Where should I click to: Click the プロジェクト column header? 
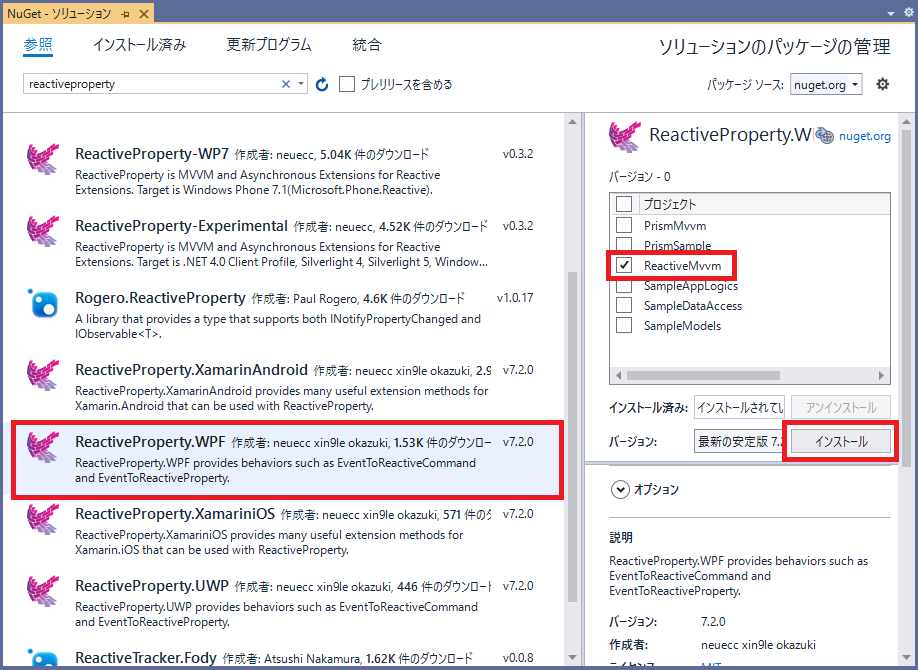[670, 204]
